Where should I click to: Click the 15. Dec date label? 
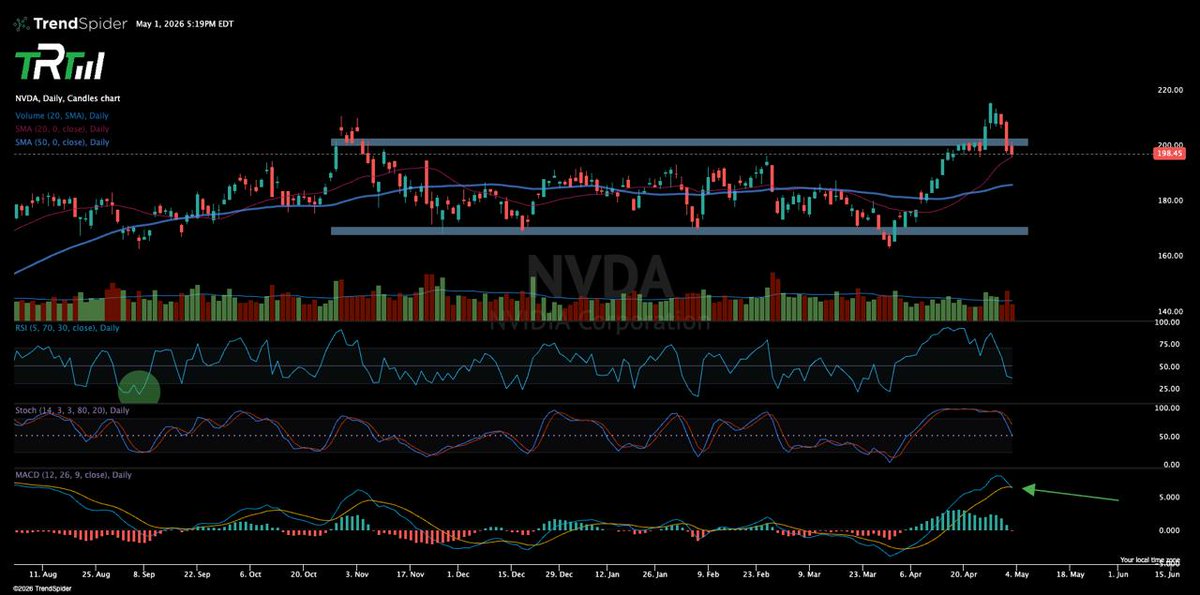coord(511,577)
